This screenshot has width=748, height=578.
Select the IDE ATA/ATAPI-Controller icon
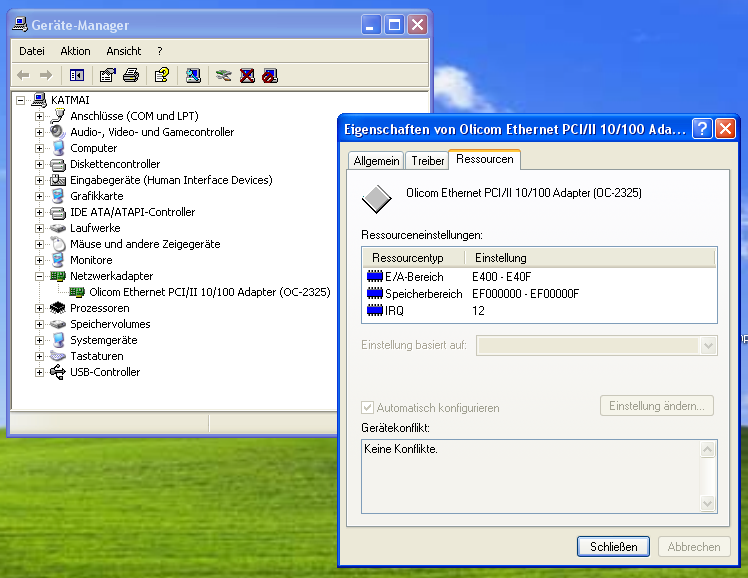58,212
